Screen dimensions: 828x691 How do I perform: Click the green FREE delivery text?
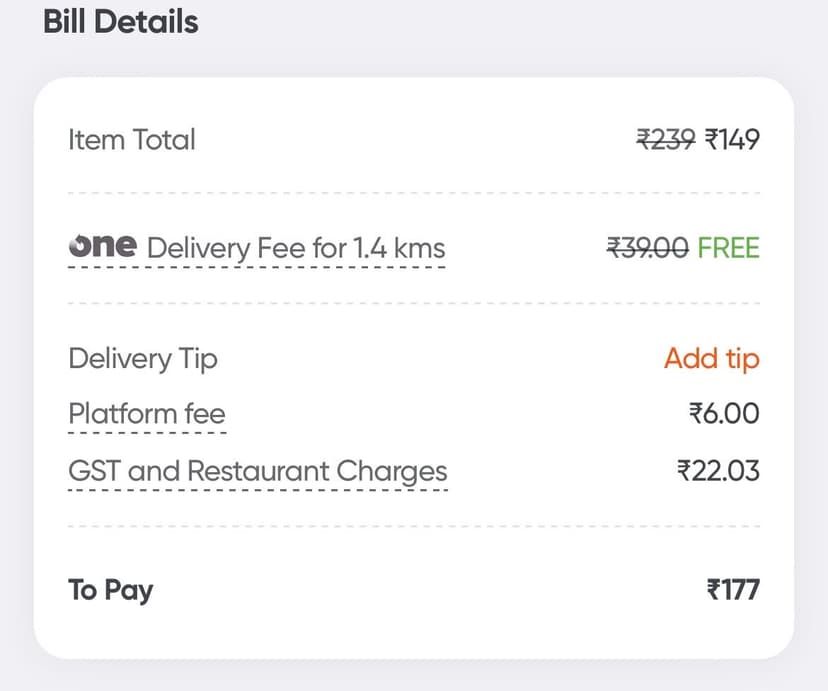click(728, 247)
